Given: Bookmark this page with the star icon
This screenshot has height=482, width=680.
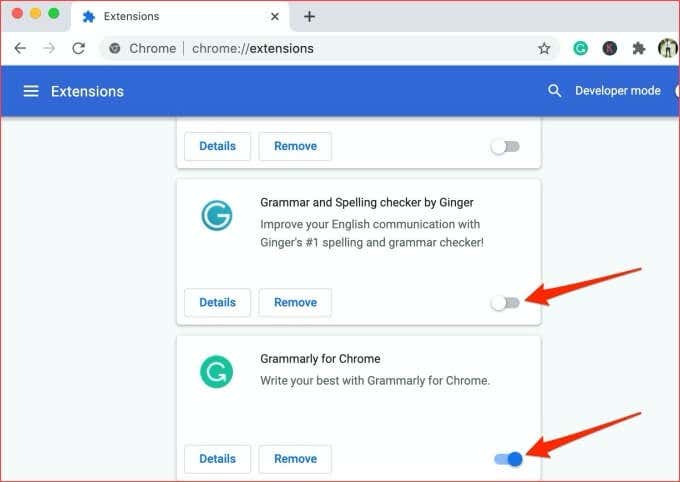Looking at the screenshot, I should pos(544,48).
